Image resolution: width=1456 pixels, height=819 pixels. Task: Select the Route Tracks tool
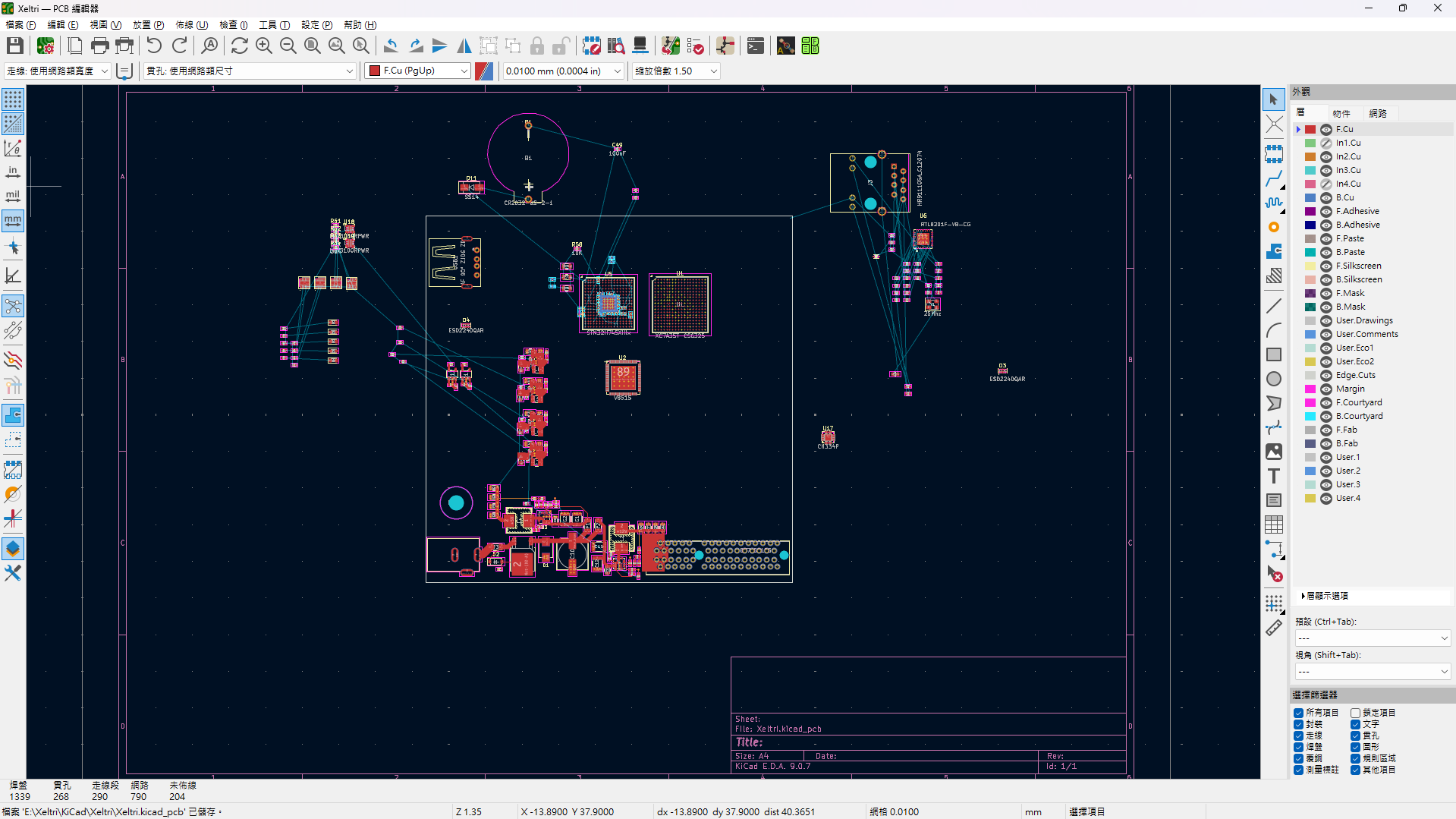coord(1274,179)
